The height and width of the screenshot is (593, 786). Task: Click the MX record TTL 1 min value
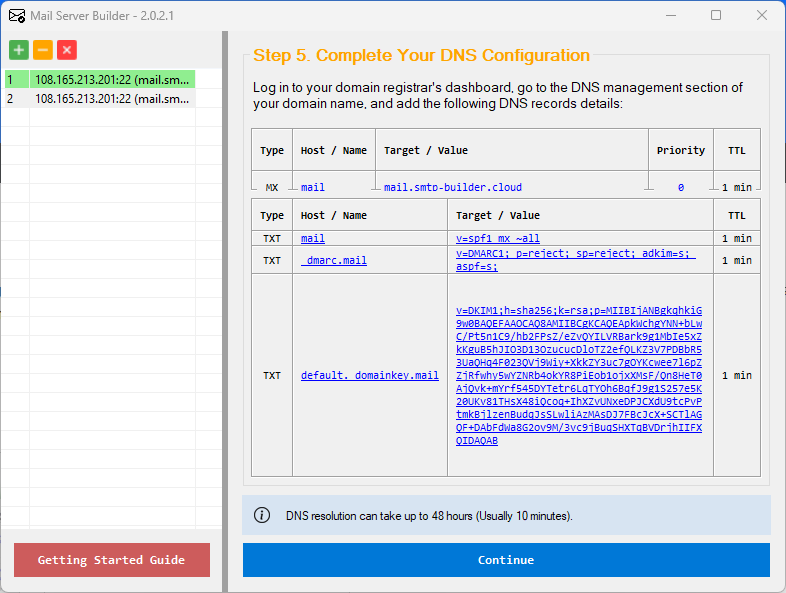737,187
